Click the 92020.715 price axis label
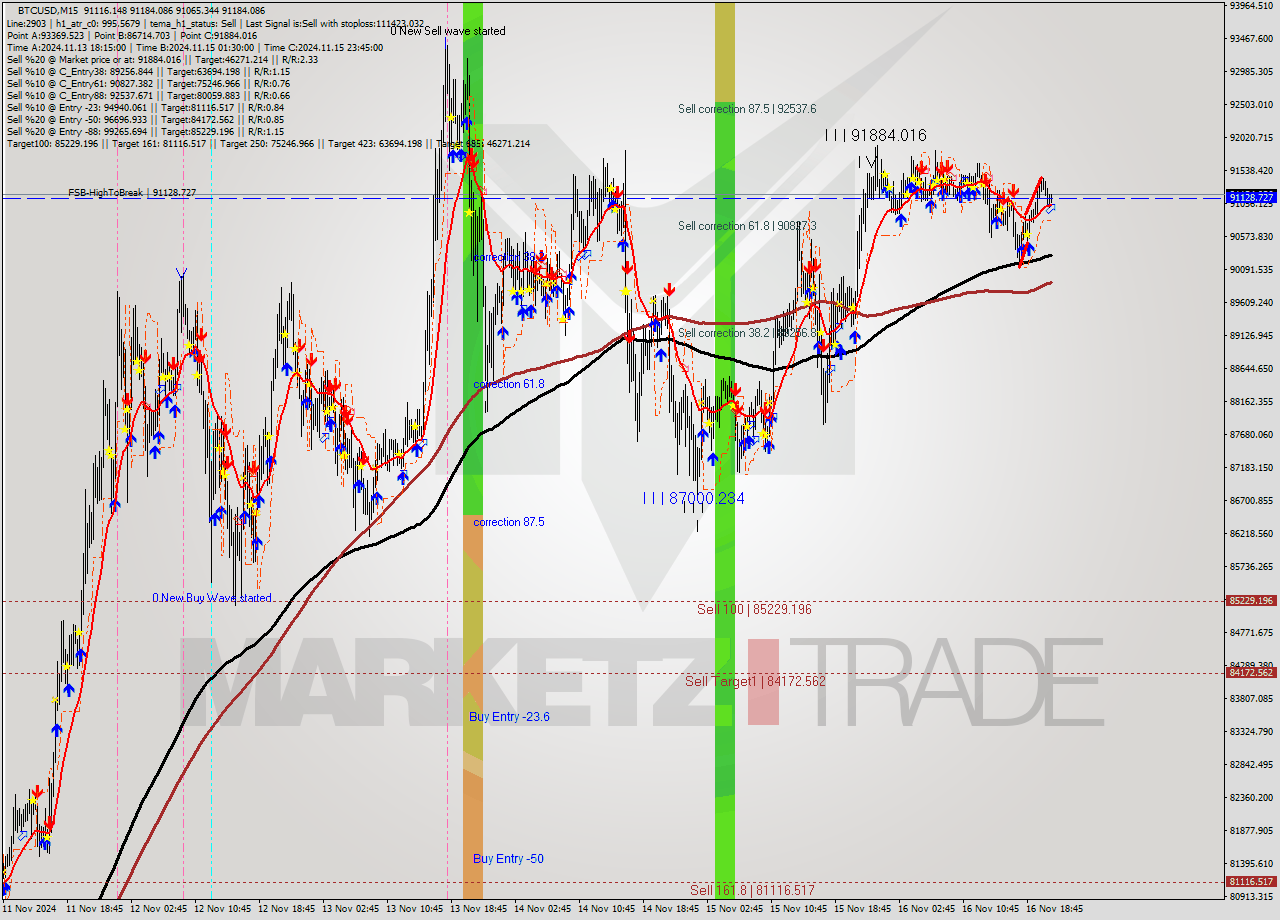Image resolution: width=1280 pixels, height=920 pixels. (x=1251, y=137)
